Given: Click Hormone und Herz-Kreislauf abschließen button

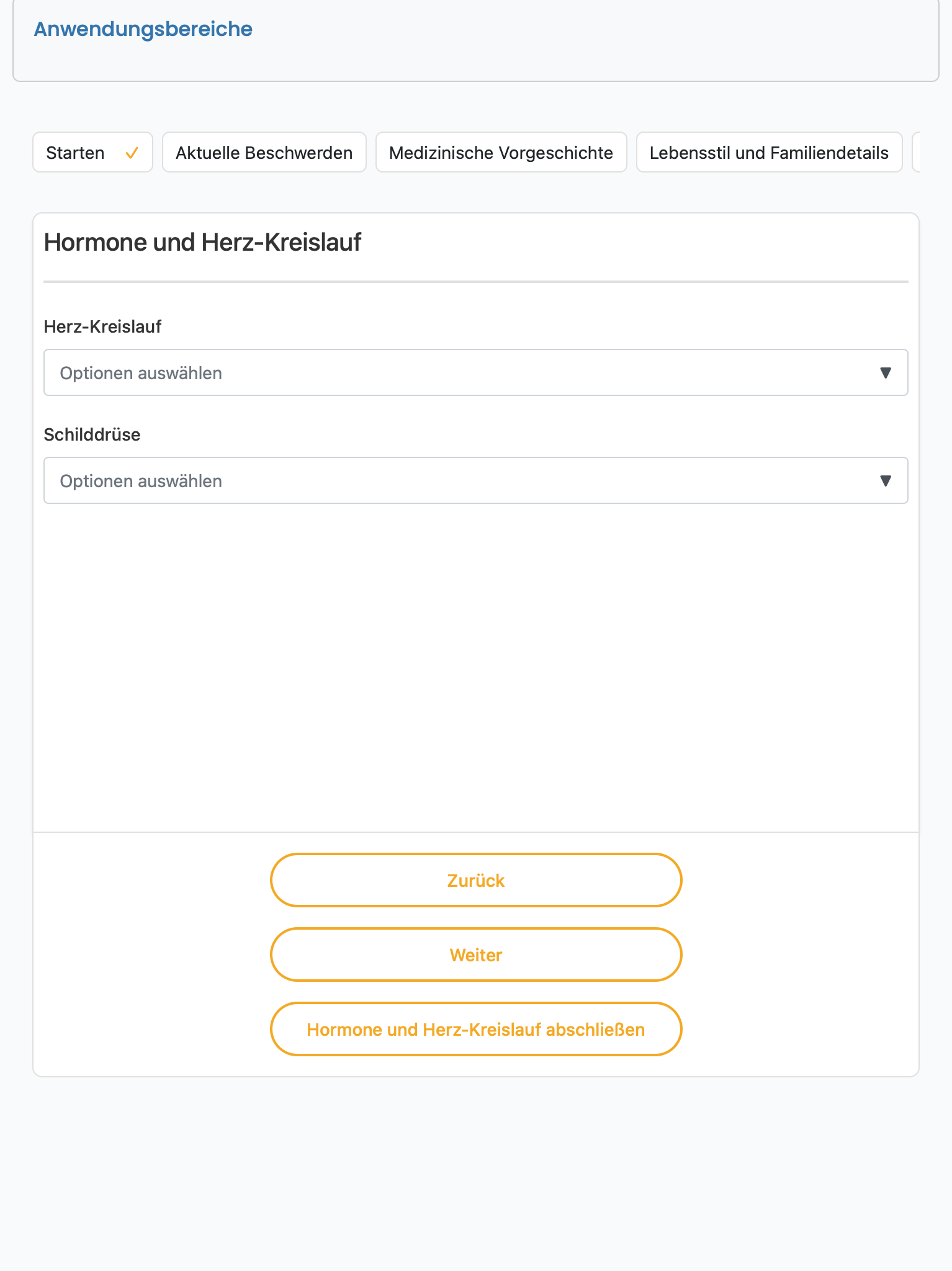Looking at the screenshot, I should coord(476,1029).
